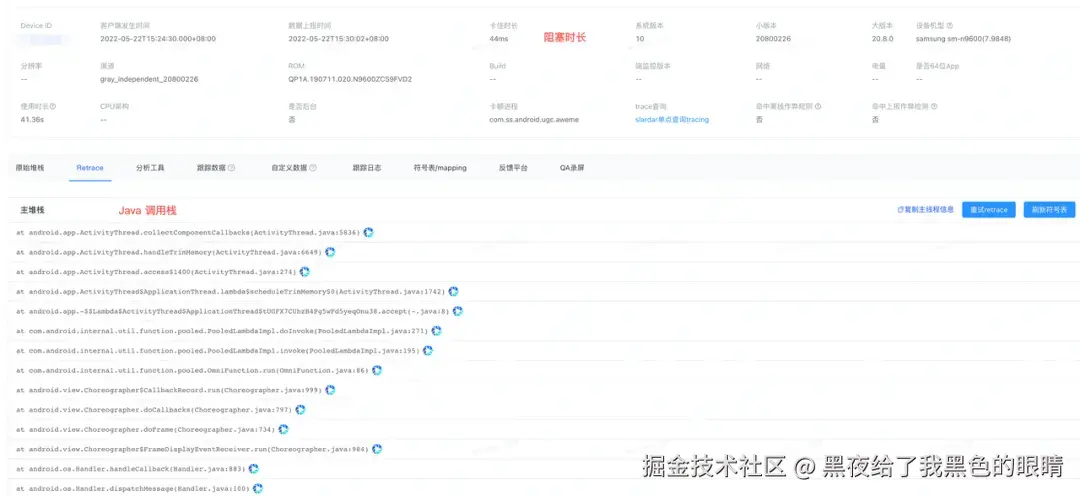
Task: Click blue icon after handleTrimMemory stack line
Action: click(x=330, y=252)
